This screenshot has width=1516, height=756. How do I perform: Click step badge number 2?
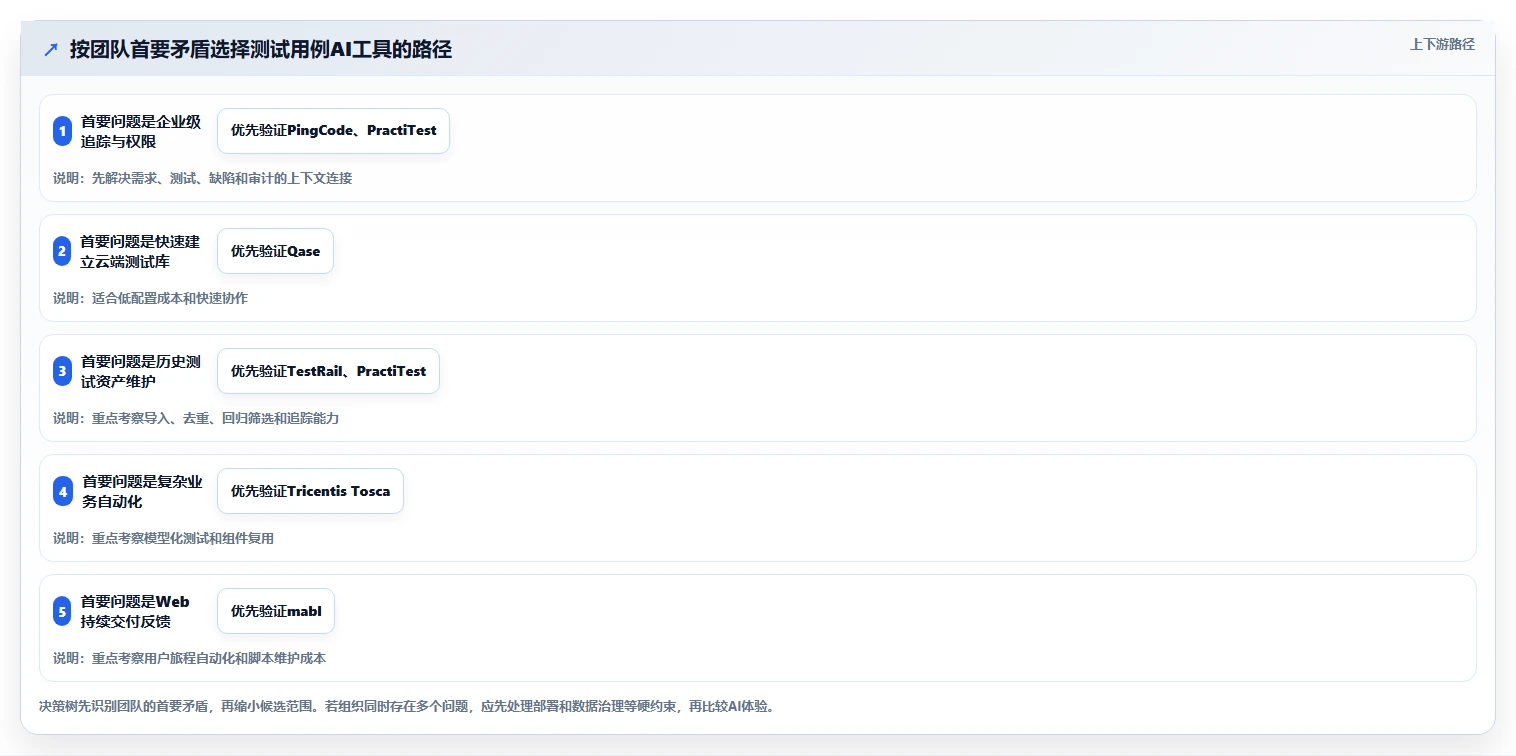[x=62, y=251]
